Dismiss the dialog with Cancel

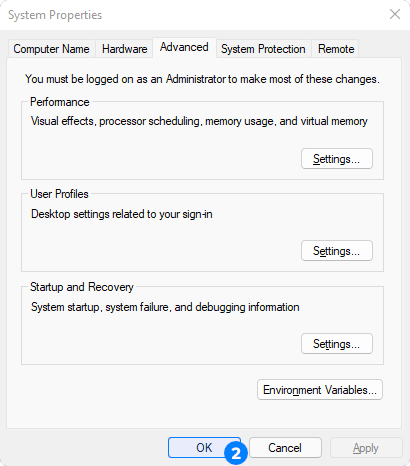coord(285,448)
